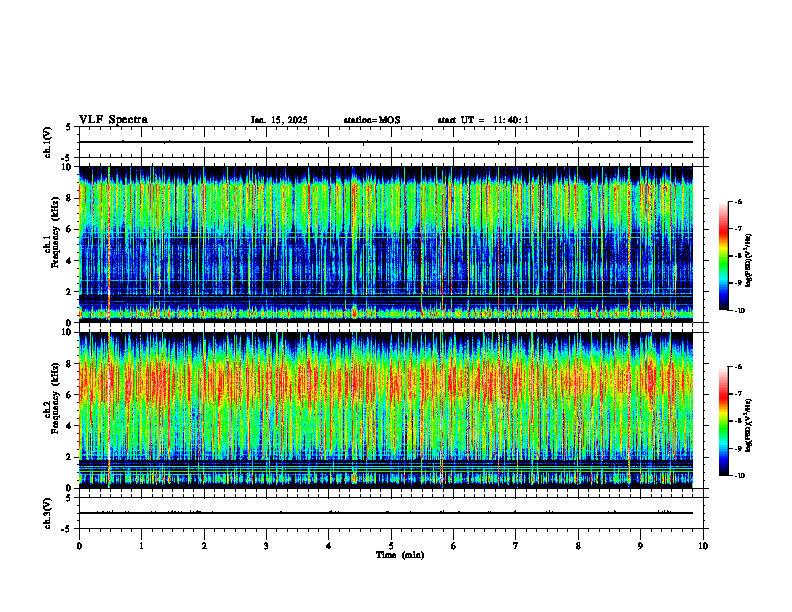The width and height of the screenshot is (792, 612).
Task: Click the ch.2 colorbar log(PSD) label
Action: (749, 426)
